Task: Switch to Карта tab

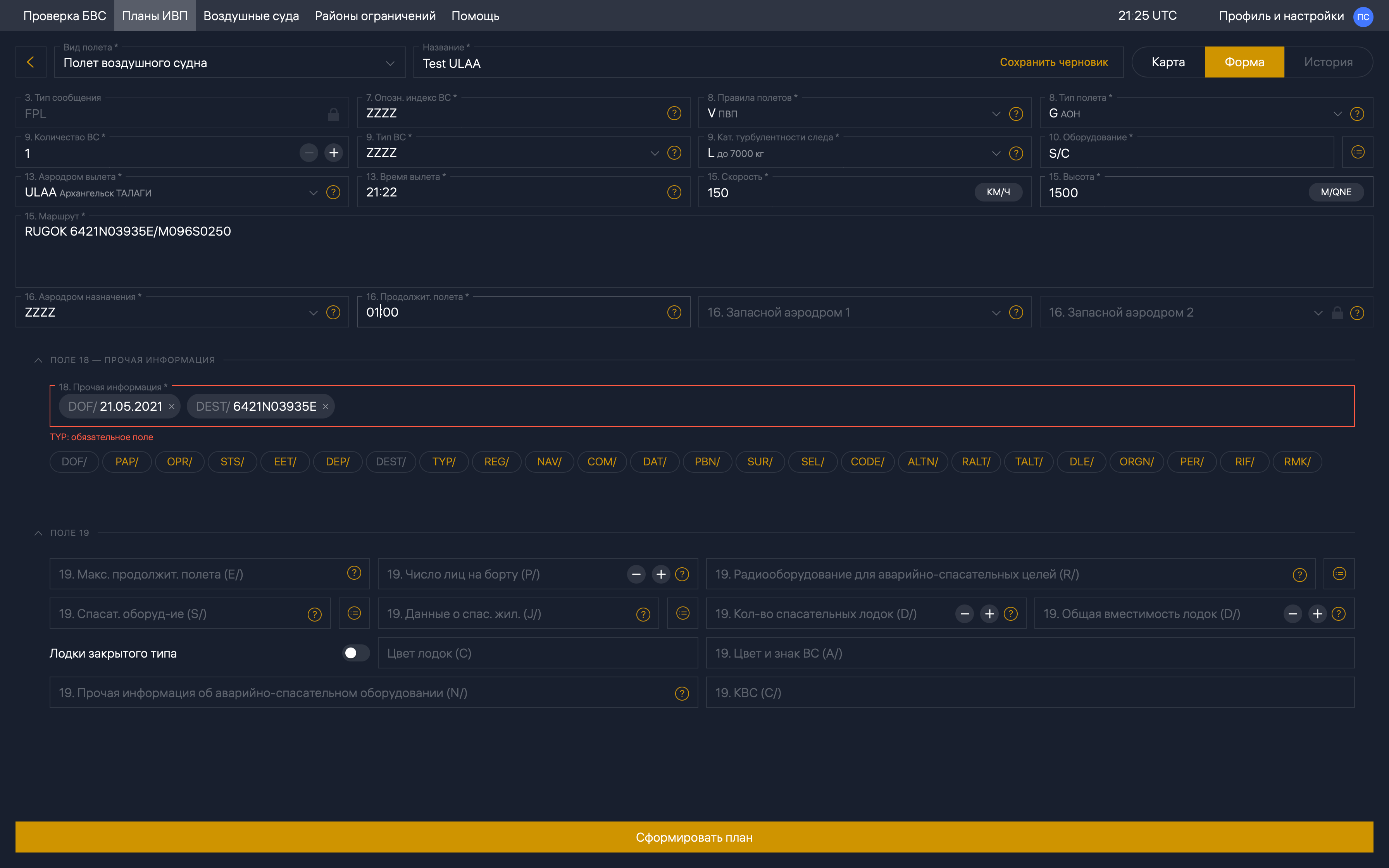Action: click(x=1167, y=62)
